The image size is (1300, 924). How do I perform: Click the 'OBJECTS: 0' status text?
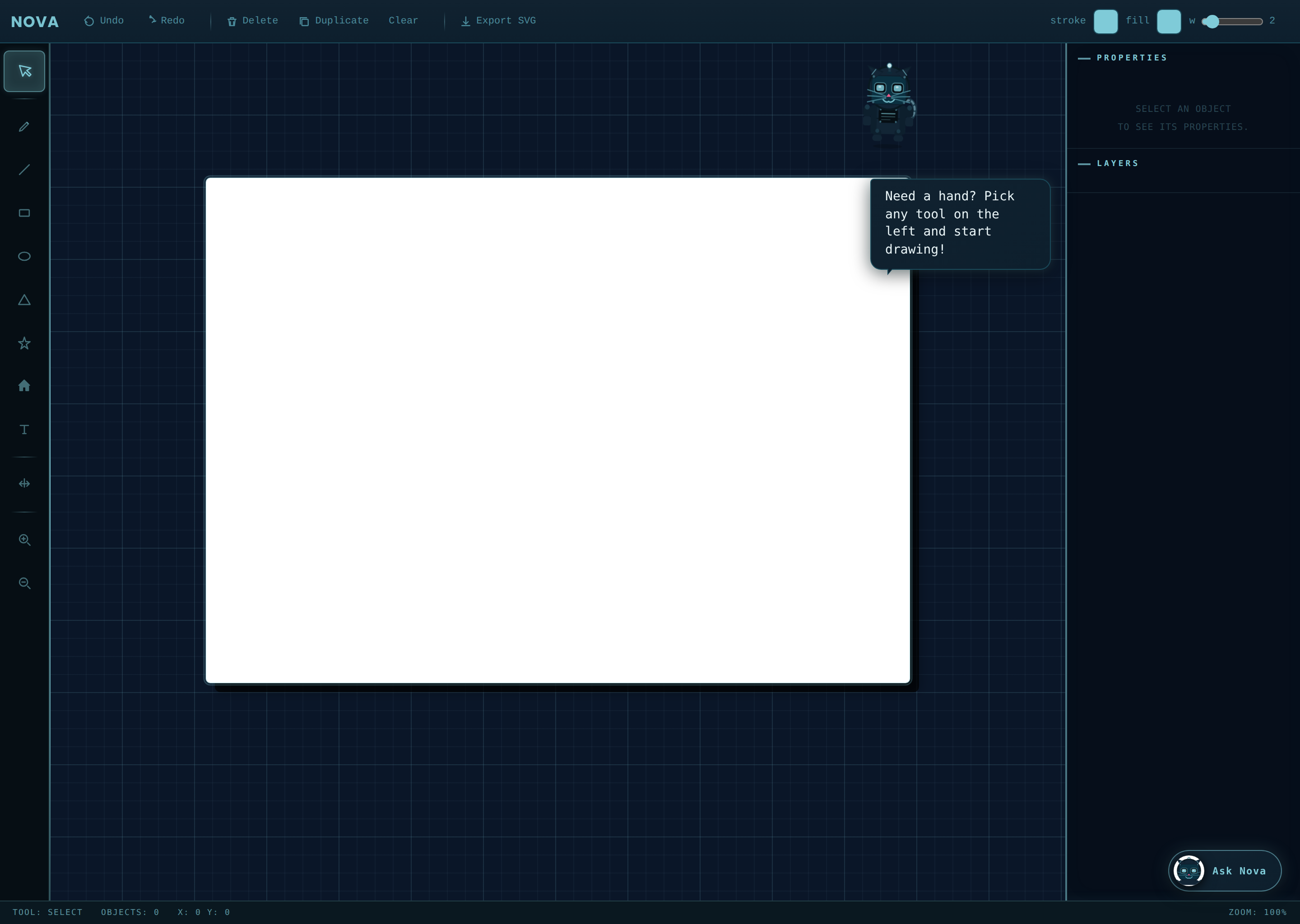pyautogui.click(x=130, y=912)
